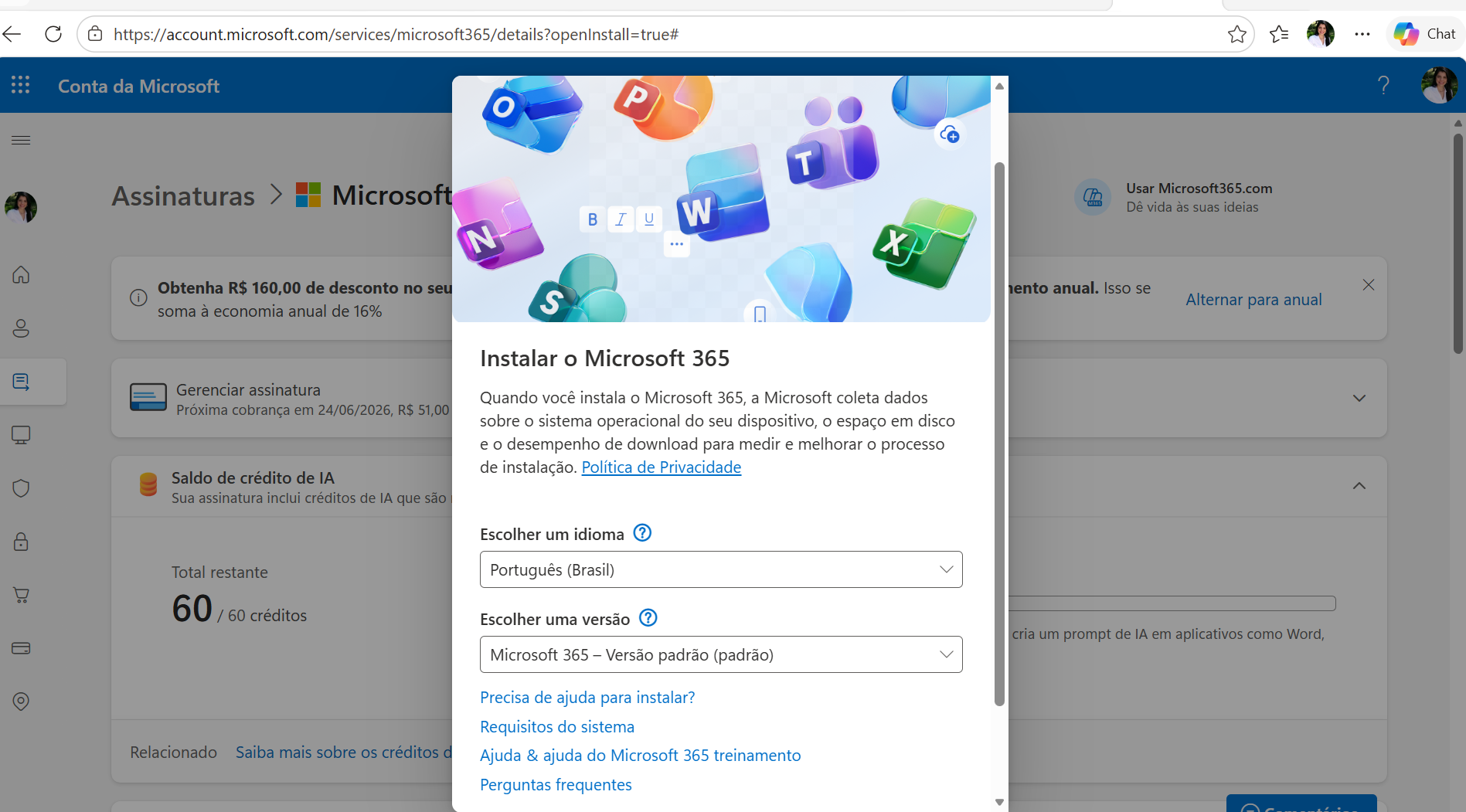The height and width of the screenshot is (812, 1466).
Task: Click the AI credits progress bar
Action: (x=1172, y=603)
